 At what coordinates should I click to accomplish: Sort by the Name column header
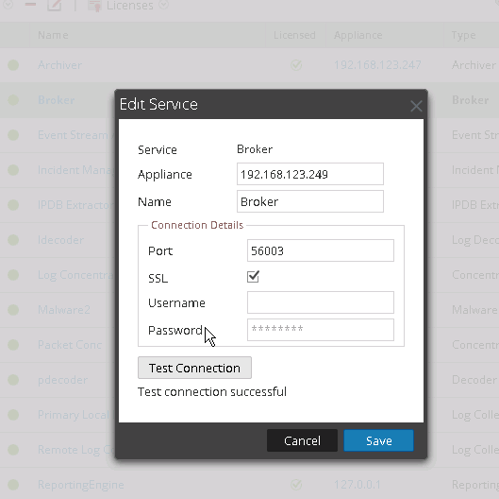(53, 35)
